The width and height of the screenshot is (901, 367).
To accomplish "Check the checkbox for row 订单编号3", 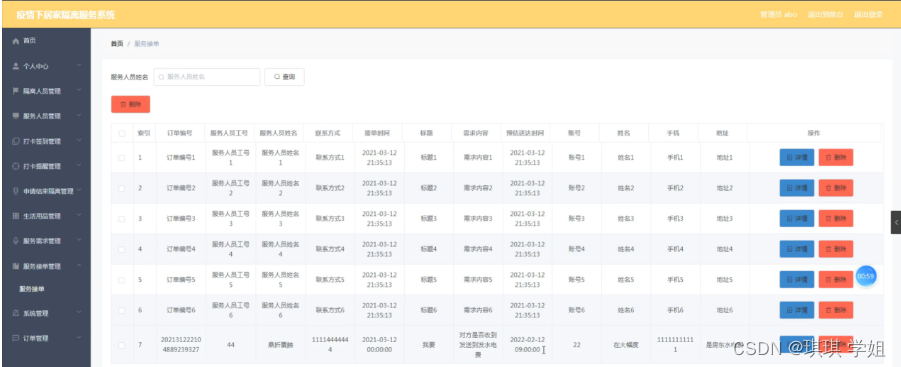I will [121, 219].
